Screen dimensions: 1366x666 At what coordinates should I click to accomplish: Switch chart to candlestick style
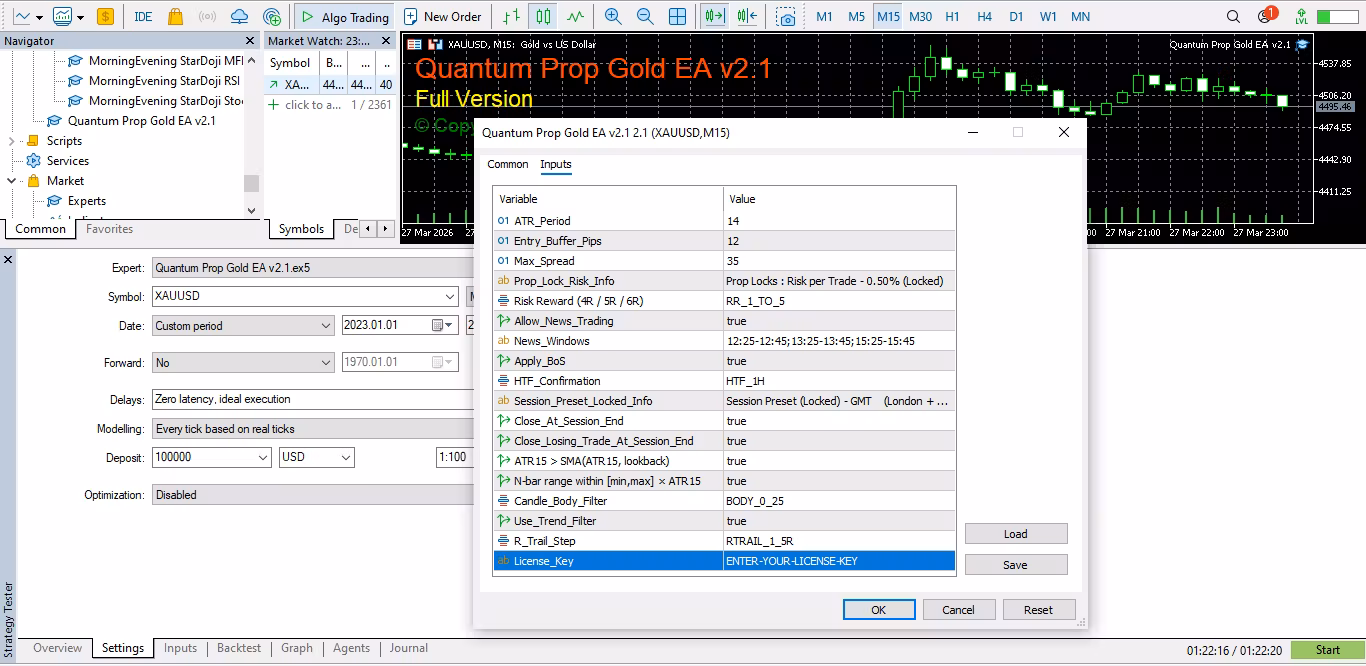tap(543, 17)
